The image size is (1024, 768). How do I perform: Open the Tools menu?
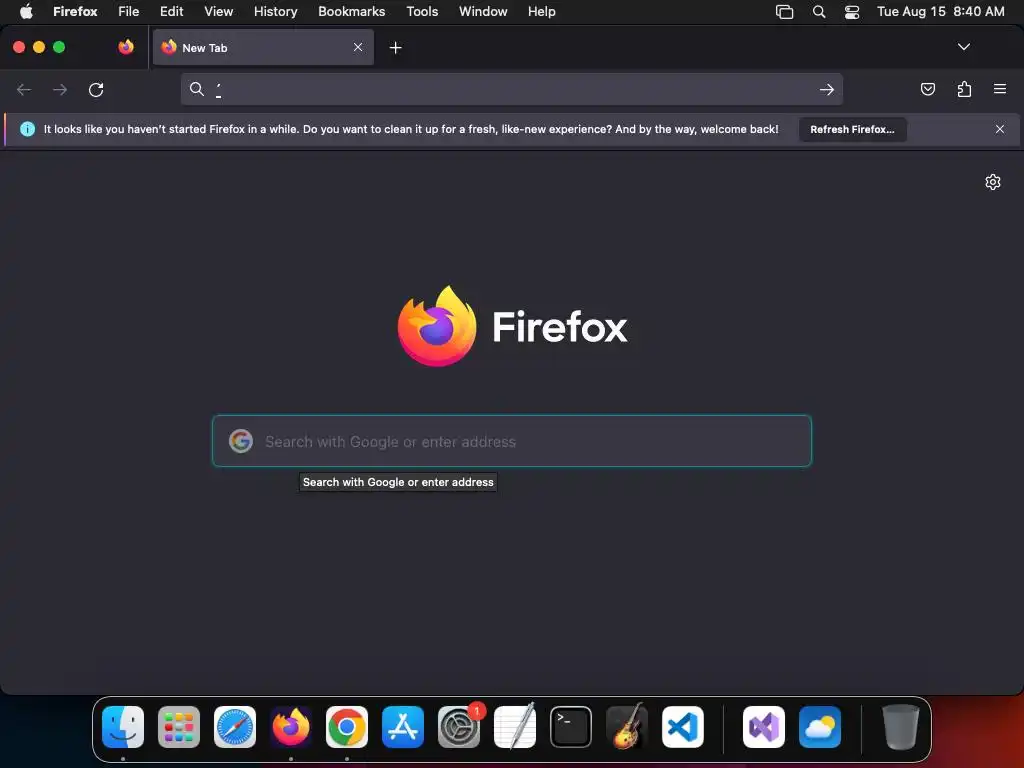(x=422, y=12)
